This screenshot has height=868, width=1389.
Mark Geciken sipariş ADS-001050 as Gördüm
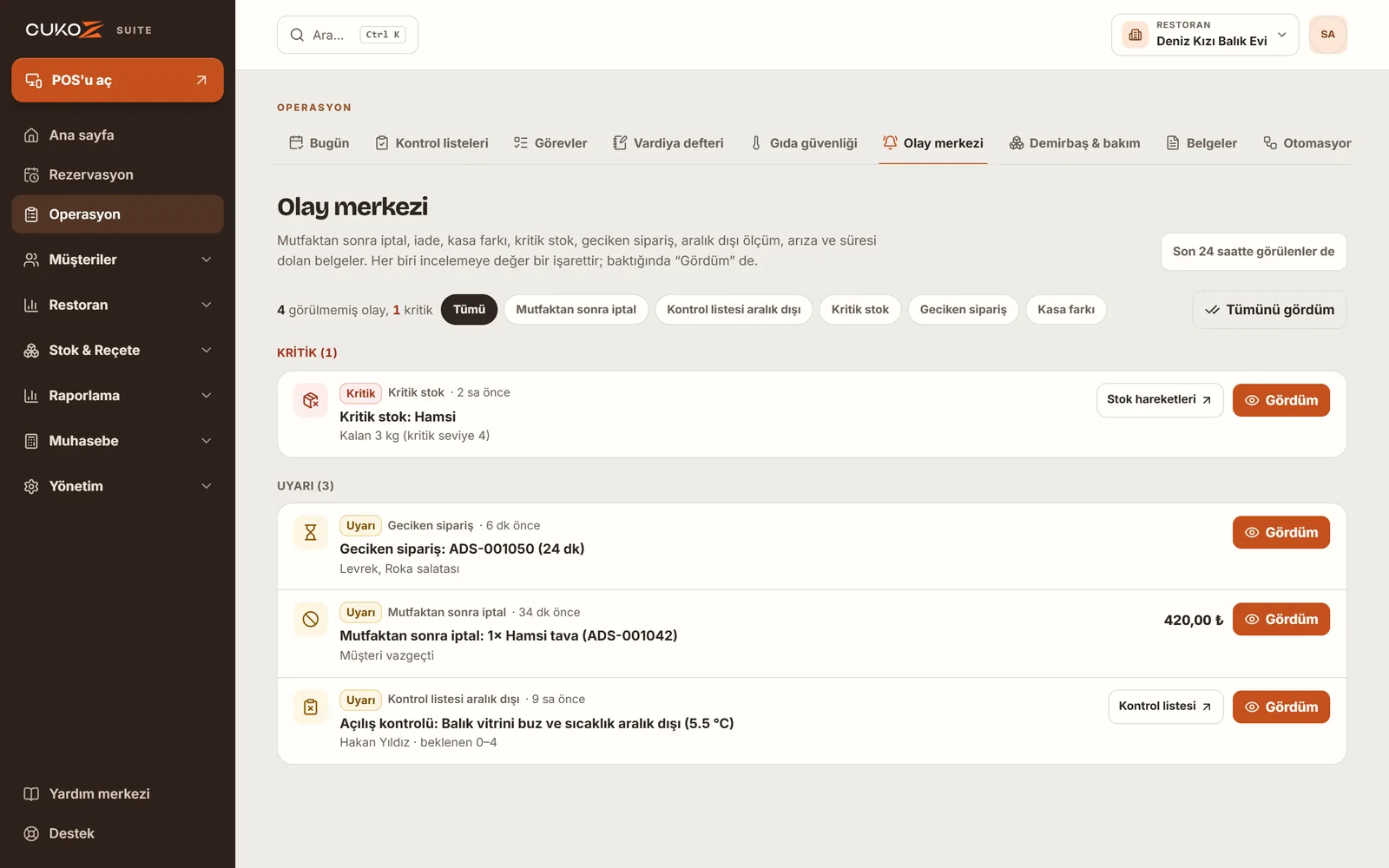tap(1280, 532)
